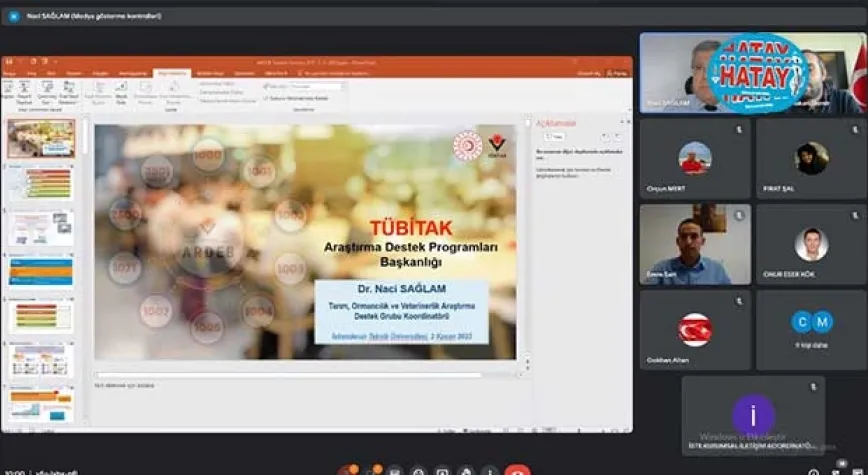Click the TÜBİTAK title on the slide
Viewport: 868px width, 475px height.
411,228
